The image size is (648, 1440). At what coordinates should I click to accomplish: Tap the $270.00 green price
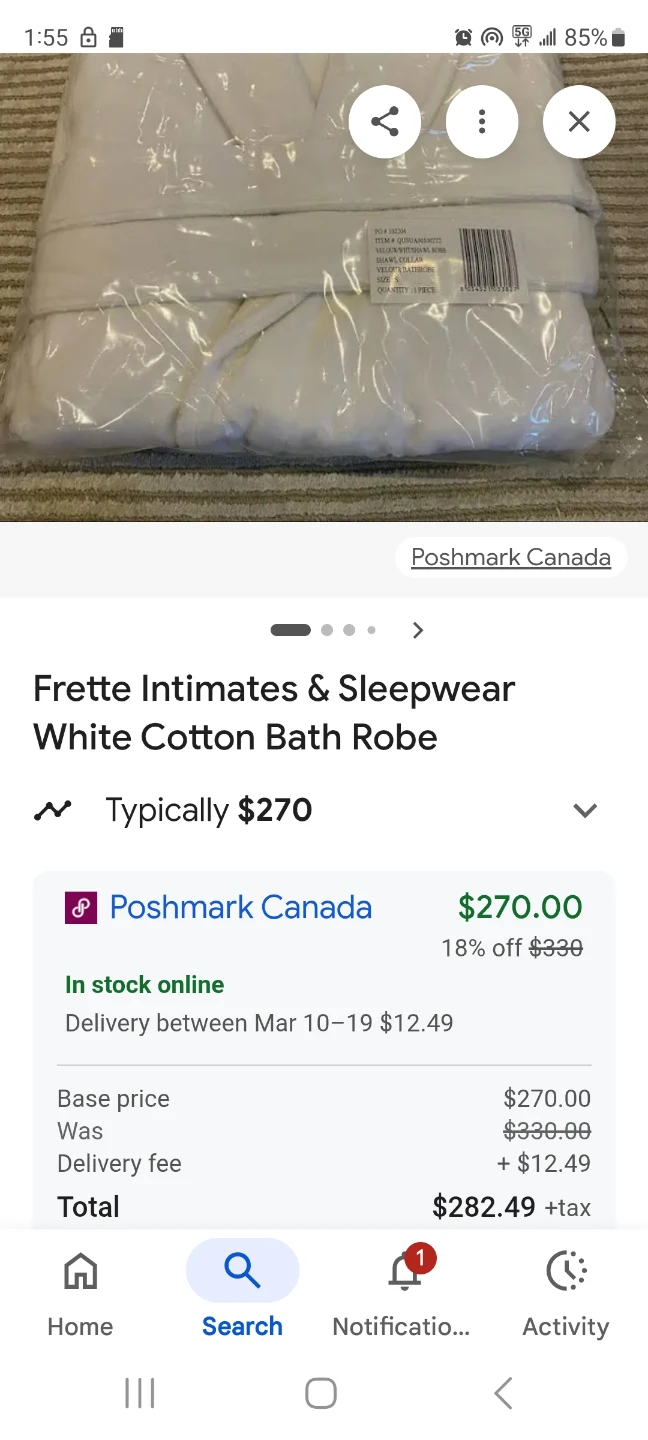[x=519, y=907]
